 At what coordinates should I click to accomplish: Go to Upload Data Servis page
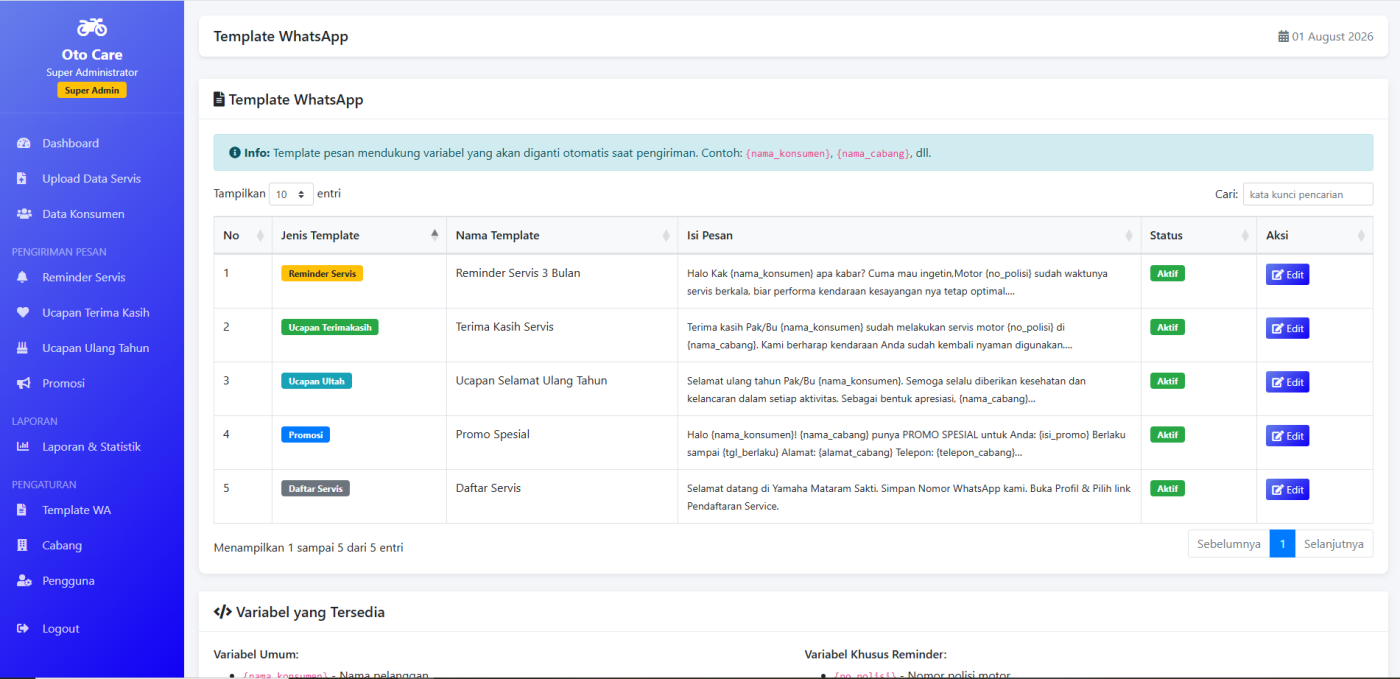[x=92, y=179]
